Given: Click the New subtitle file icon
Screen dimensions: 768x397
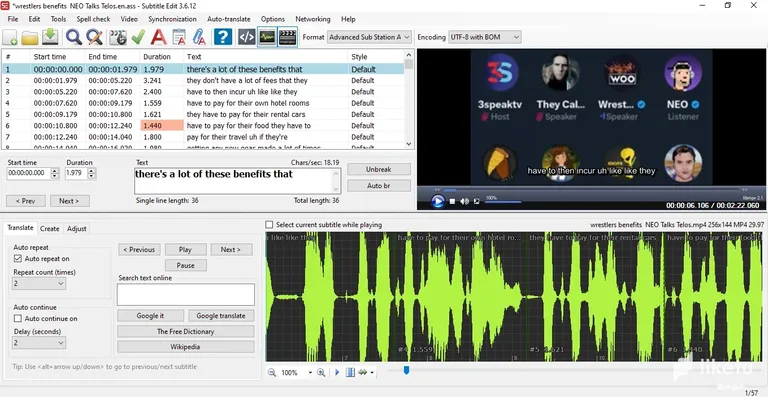Looking at the screenshot, I should pyautogui.click(x=10, y=37).
